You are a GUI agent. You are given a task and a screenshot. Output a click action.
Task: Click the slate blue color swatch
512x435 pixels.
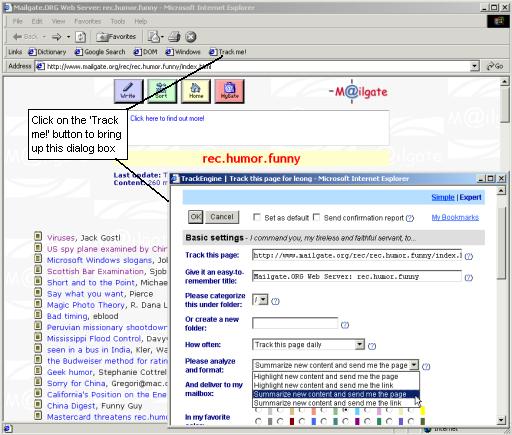(x=401, y=421)
